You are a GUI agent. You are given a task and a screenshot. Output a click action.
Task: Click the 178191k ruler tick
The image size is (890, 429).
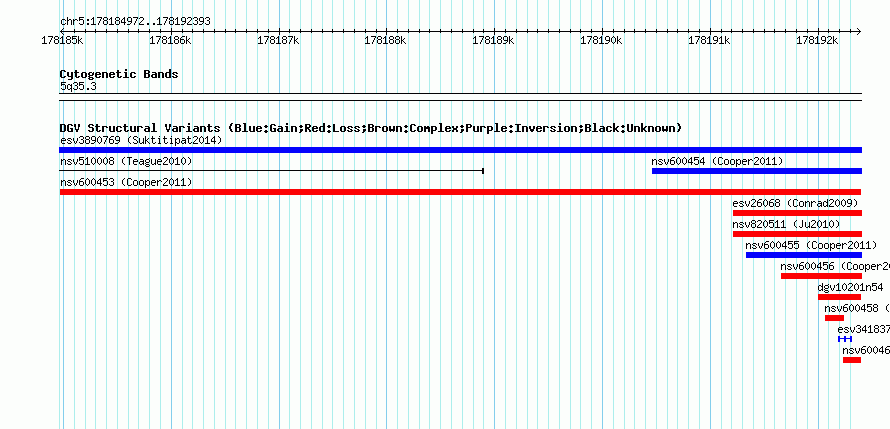(x=710, y=40)
